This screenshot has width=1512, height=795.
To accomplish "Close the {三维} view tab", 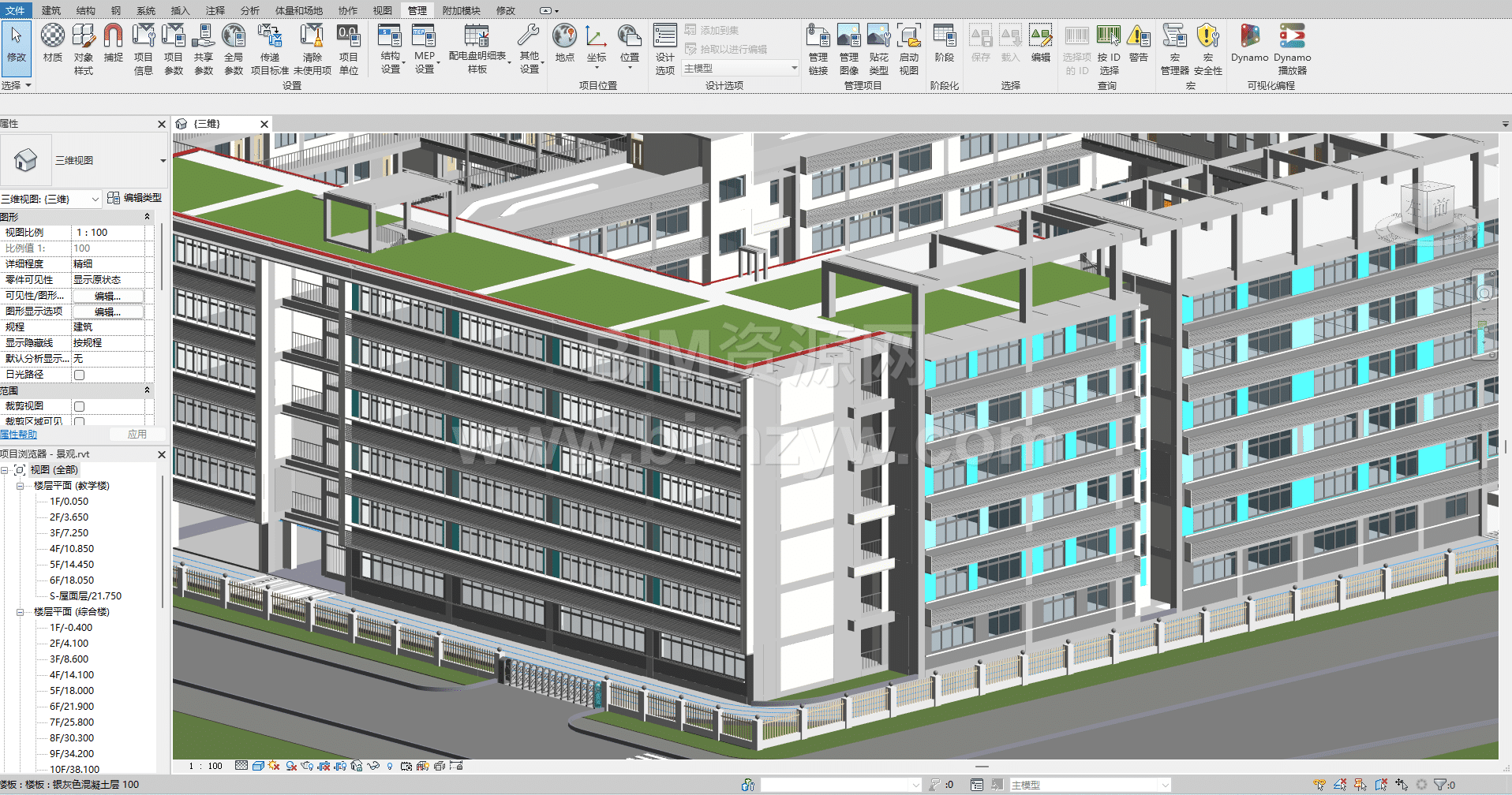I will (264, 124).
